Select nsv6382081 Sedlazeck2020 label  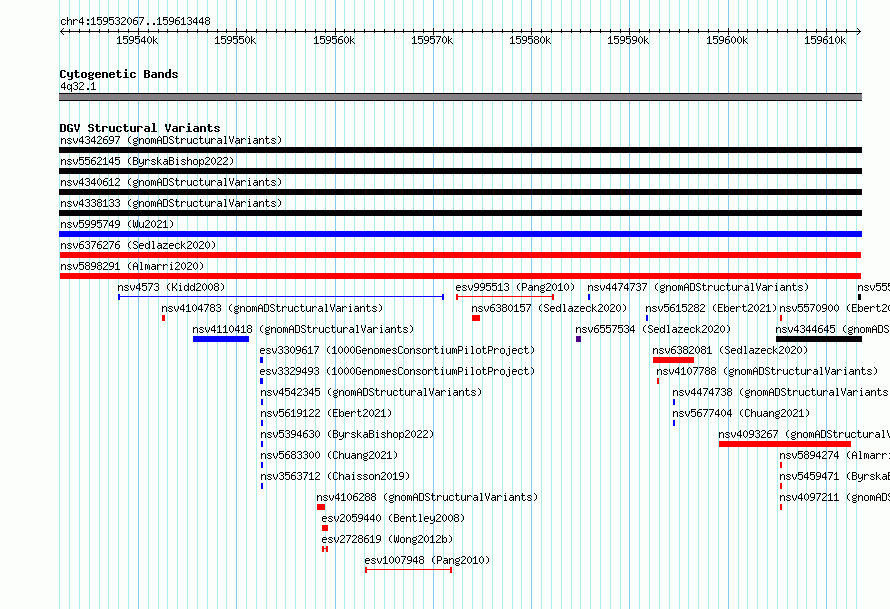click(x=730, y=350)
